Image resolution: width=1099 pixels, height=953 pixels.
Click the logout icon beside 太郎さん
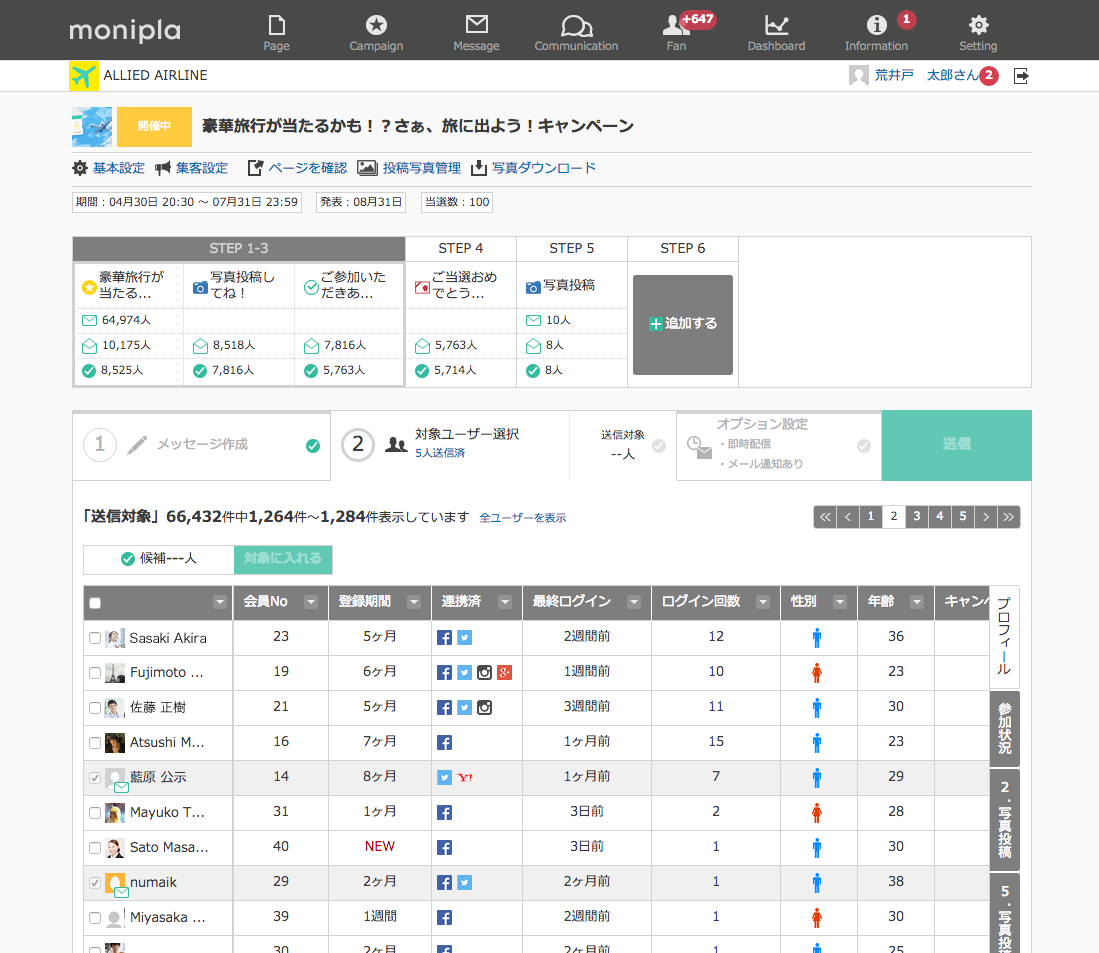coord(1021,76)
